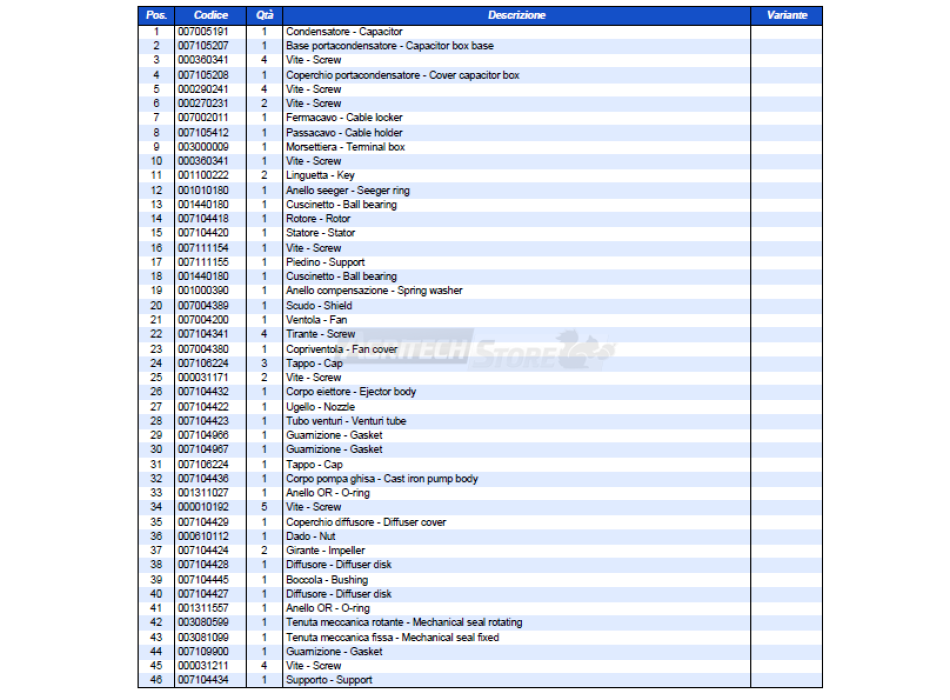The width and height of the screenshot is (950, 700).
Task: Select Tubo venturi - Venturi tube
Action: coord(346,421)
